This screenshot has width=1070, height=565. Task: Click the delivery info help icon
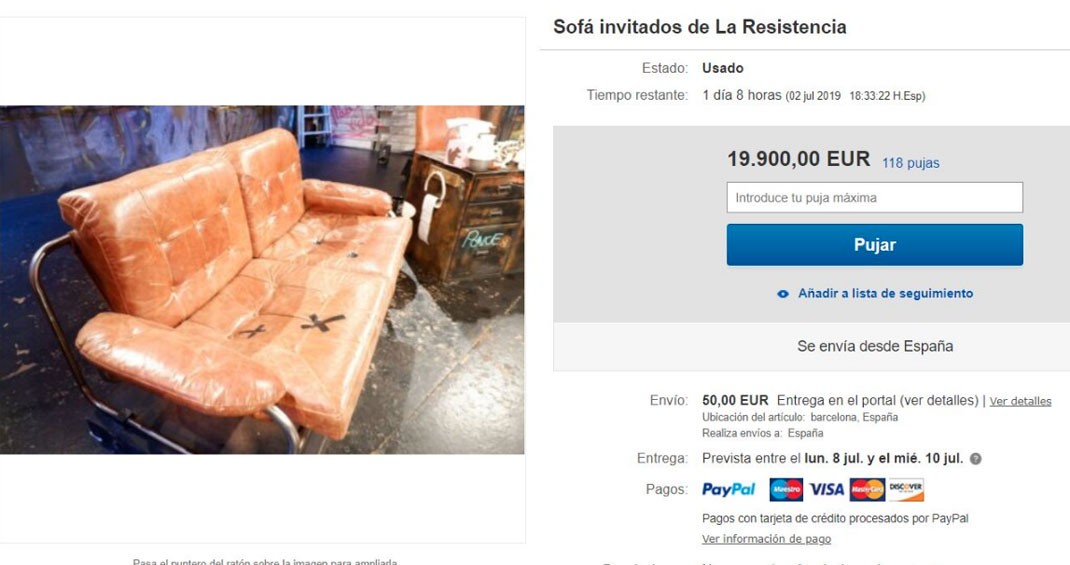[976, 459]
